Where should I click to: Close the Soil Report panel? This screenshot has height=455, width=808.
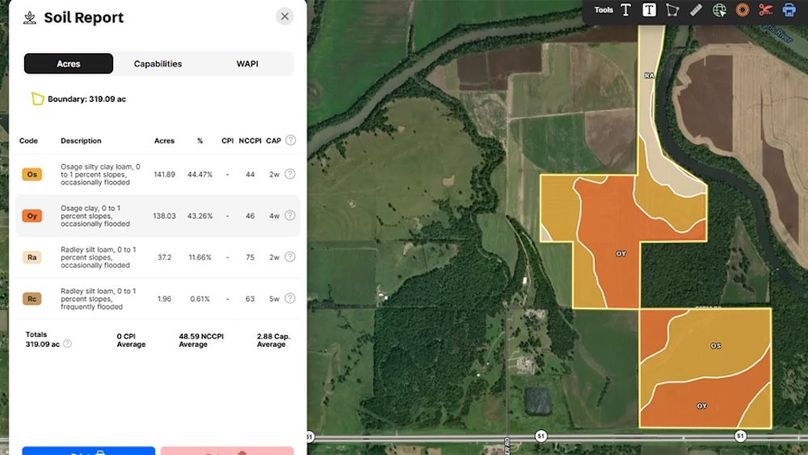point(285,16)
